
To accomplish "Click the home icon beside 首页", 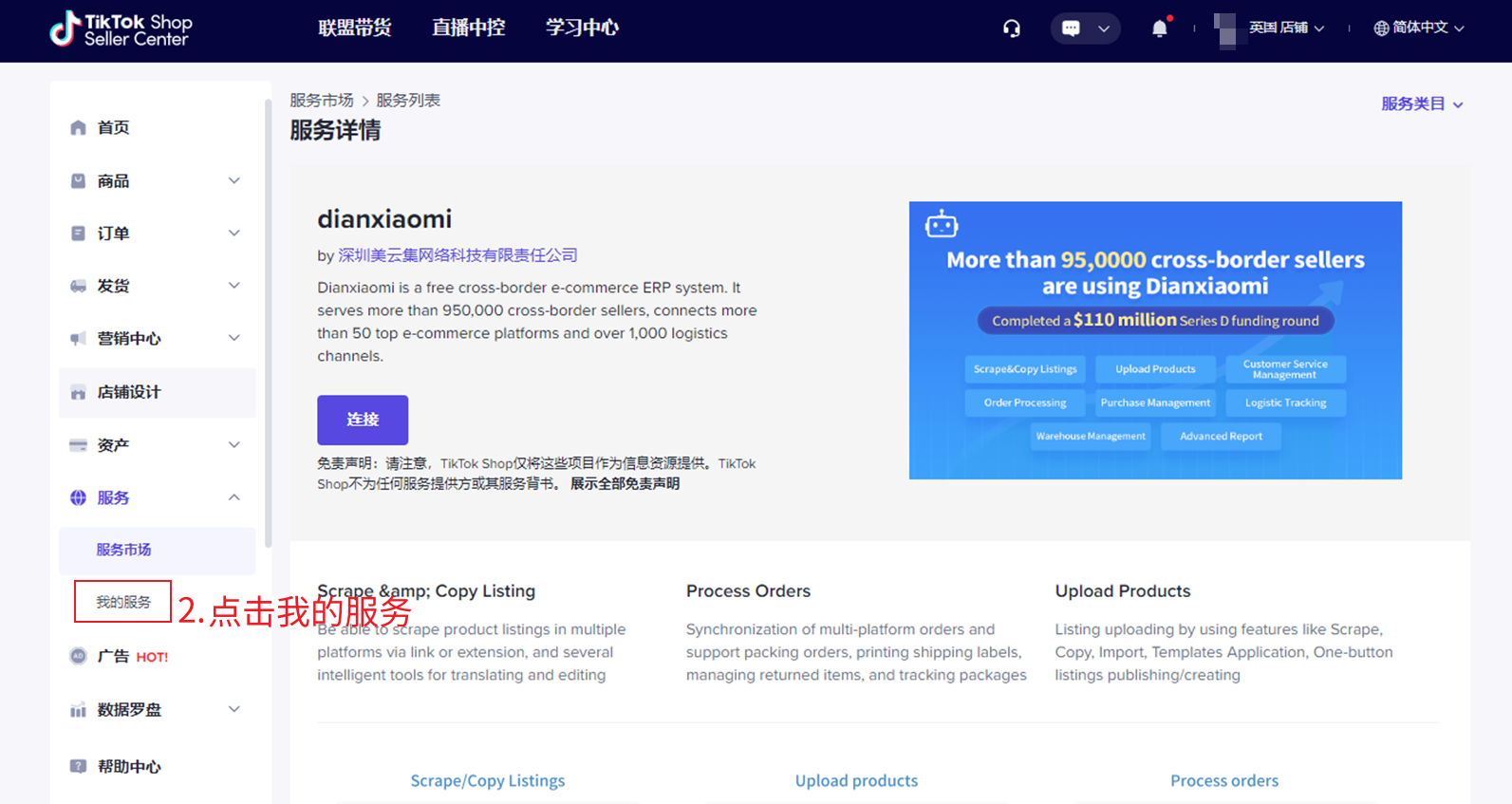I will coord(78,127).
